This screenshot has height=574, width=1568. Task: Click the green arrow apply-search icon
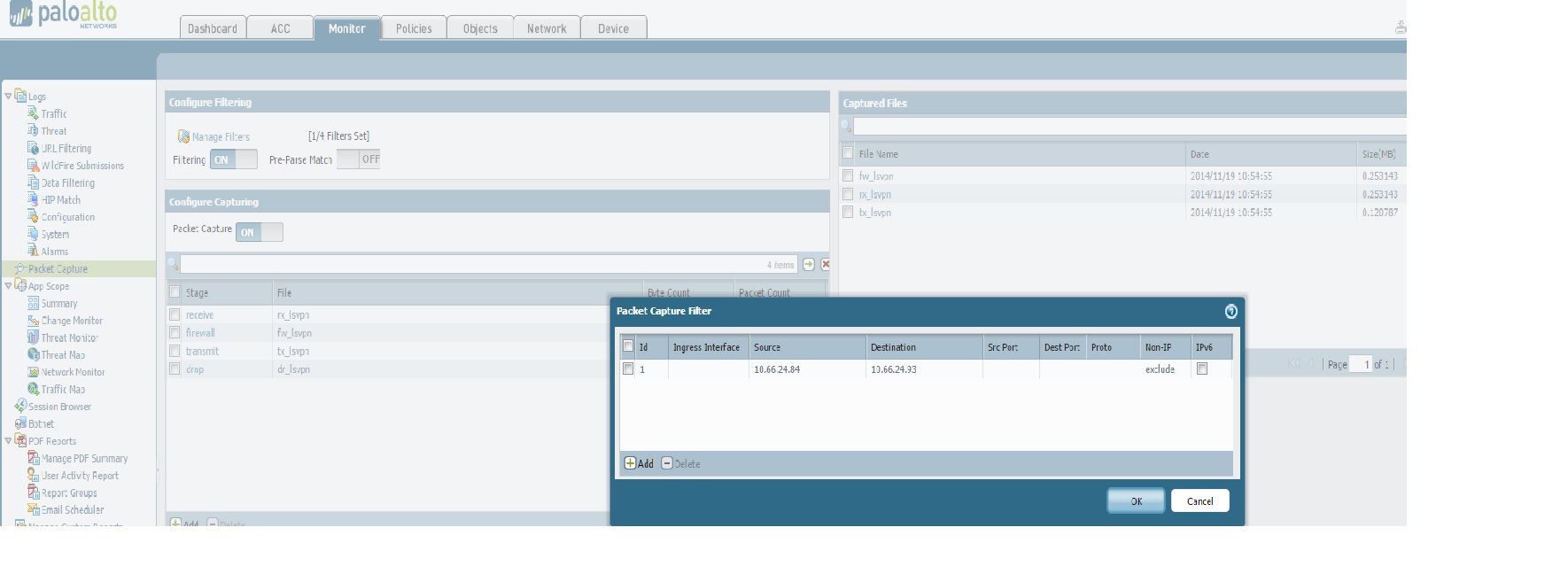(x=808, y=264)
